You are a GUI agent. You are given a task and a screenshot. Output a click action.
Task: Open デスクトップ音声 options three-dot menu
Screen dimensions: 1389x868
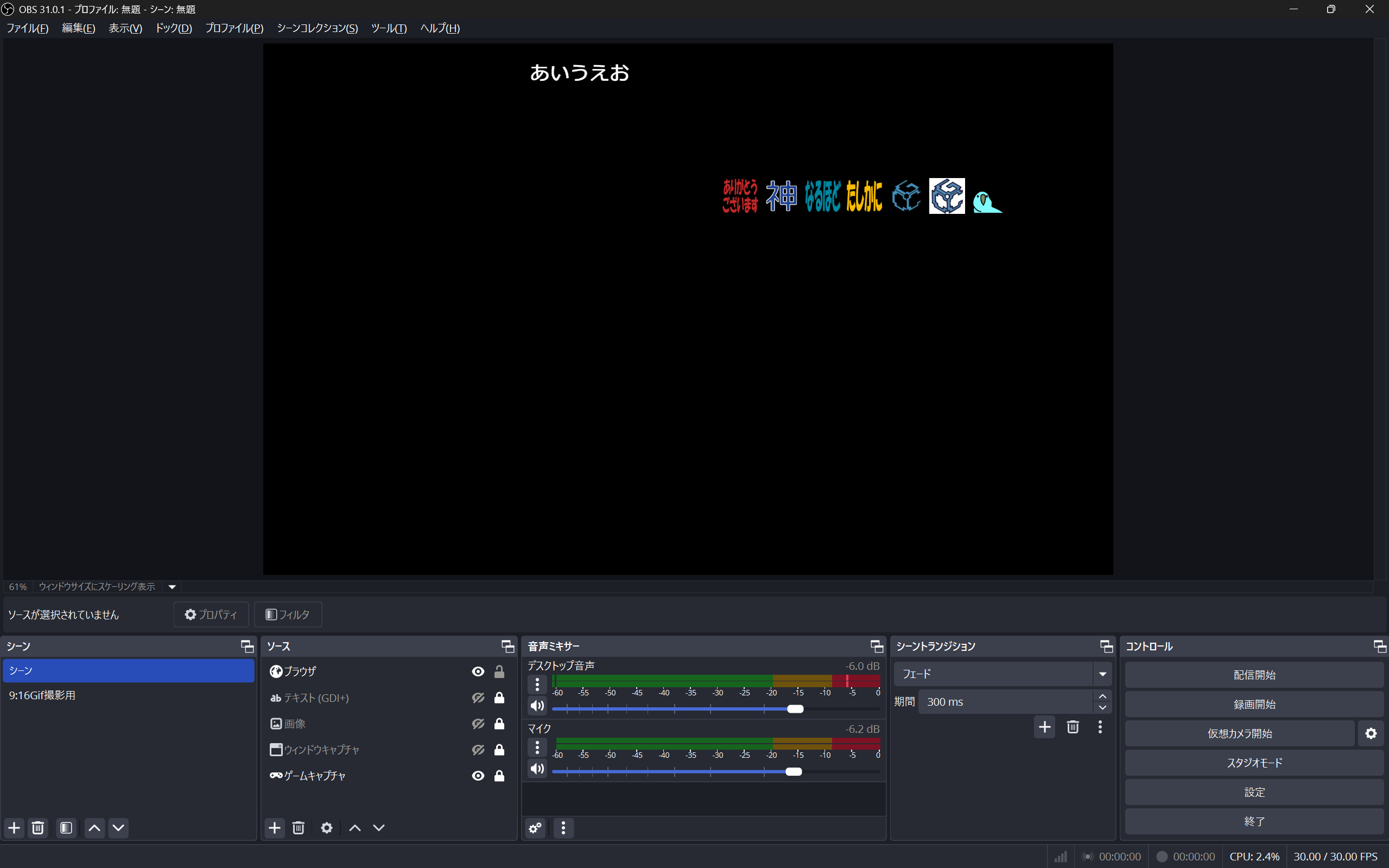(537, 685)
